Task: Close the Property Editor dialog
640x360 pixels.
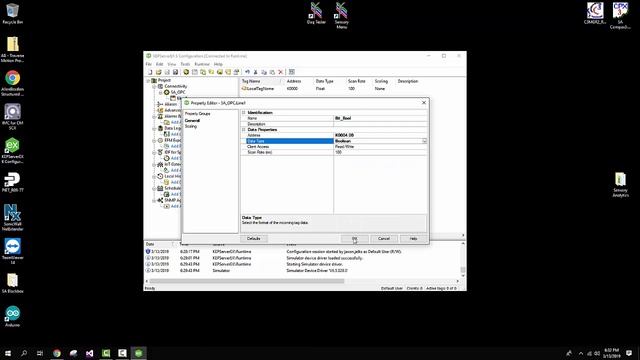Action: click(x=424, y=103)
